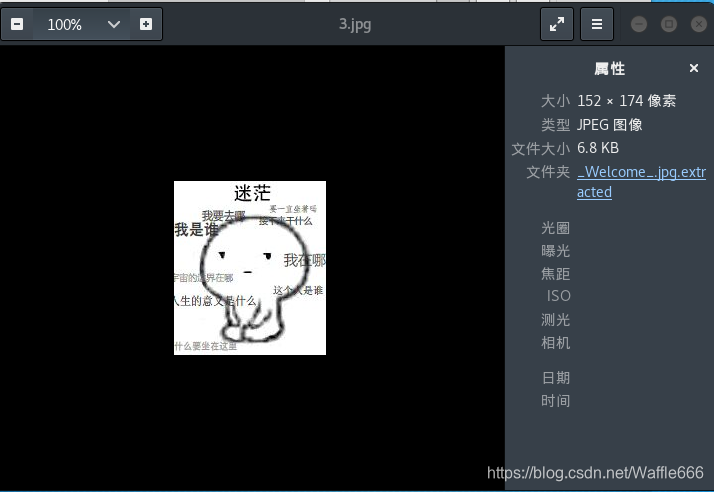Viewport: 714px width, 492px height.
Task: Click the '文件夹' folder label
Action: (548, 172)
